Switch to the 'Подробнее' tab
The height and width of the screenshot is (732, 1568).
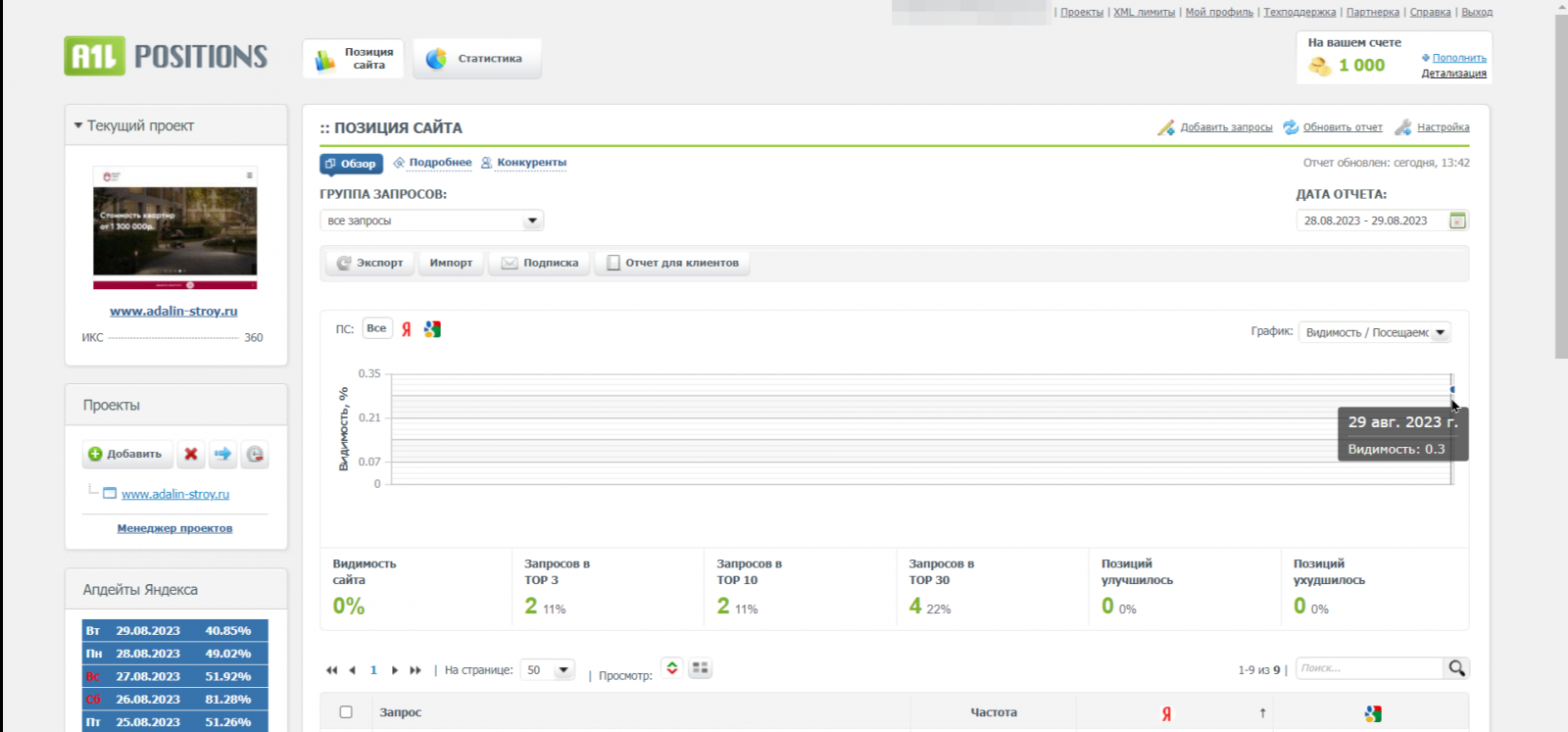tap(440, 163)
